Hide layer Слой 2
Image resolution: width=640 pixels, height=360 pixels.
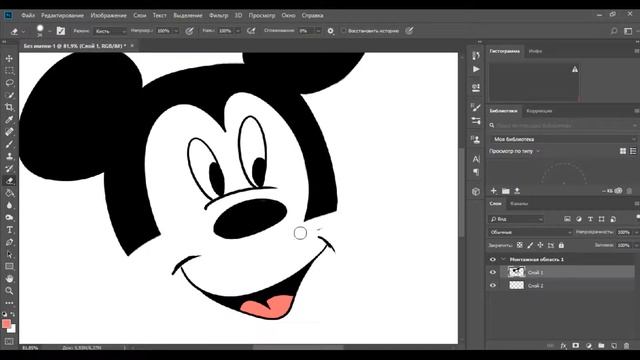[493, 285]
